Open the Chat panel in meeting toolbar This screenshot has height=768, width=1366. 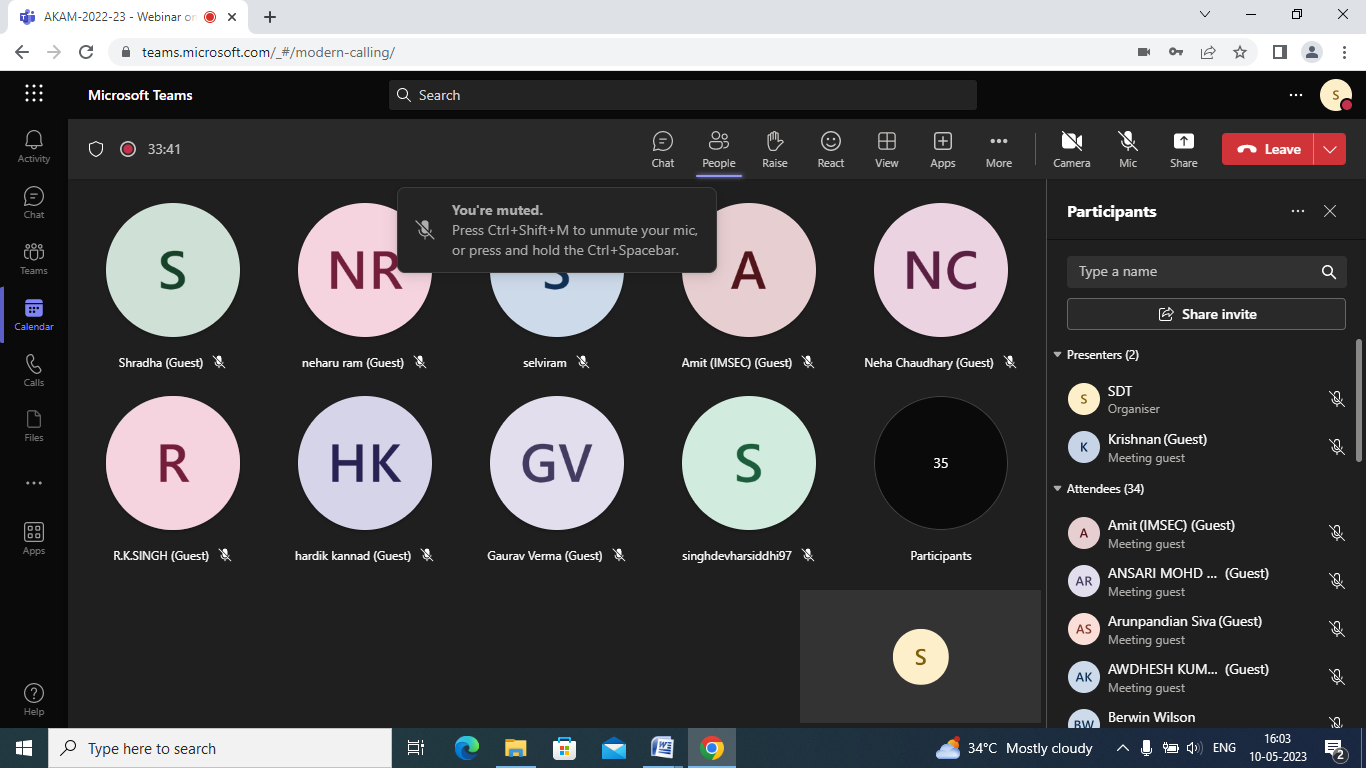pyautogui.click(x=662, y=149)
